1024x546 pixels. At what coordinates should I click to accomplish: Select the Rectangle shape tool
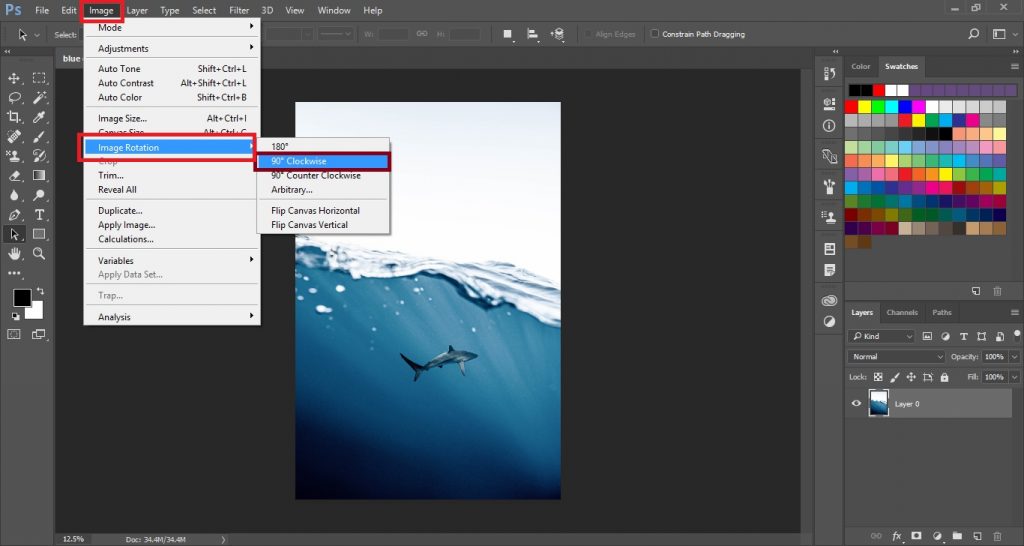[39, 234]
